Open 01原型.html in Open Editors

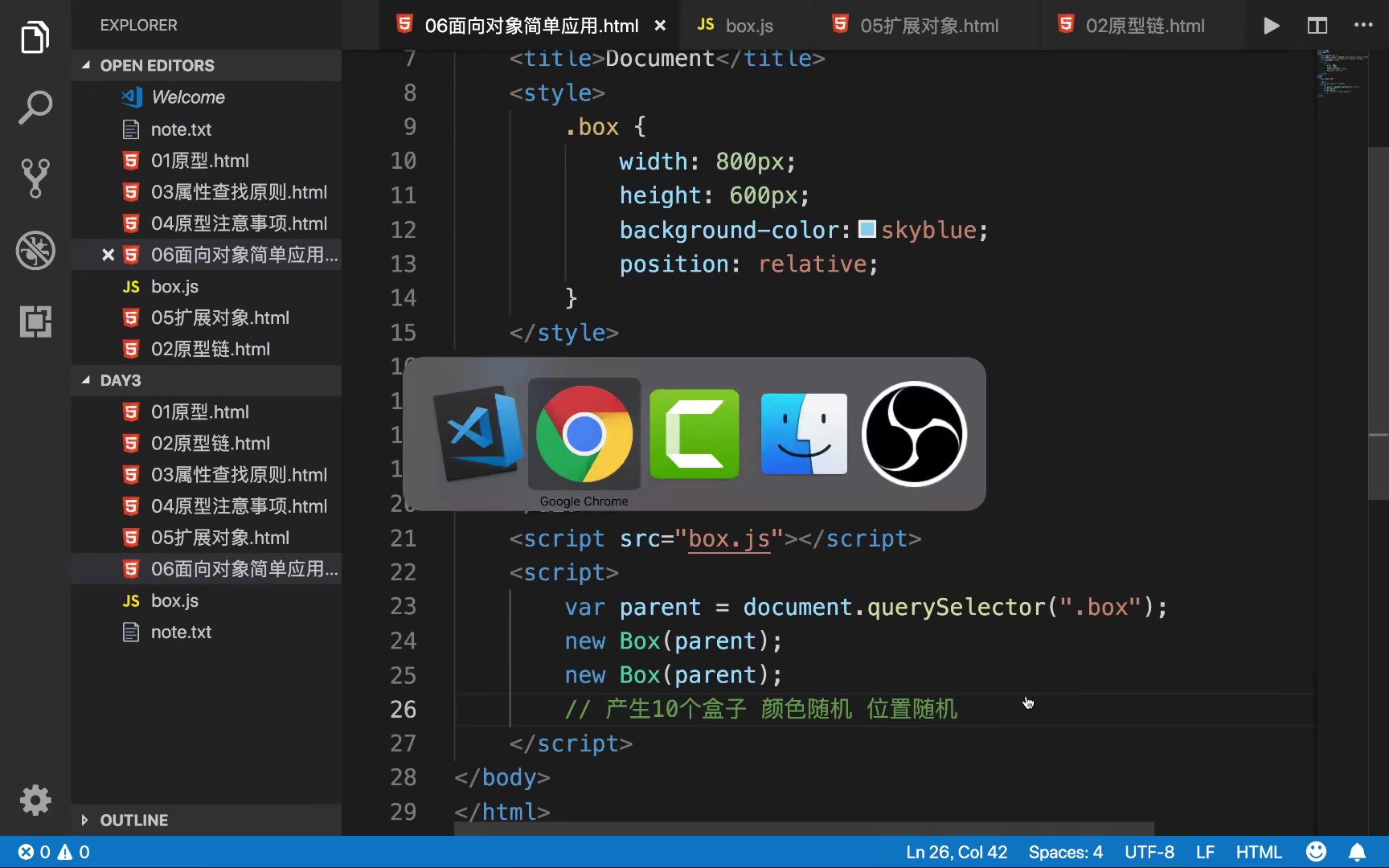point(206,161)
